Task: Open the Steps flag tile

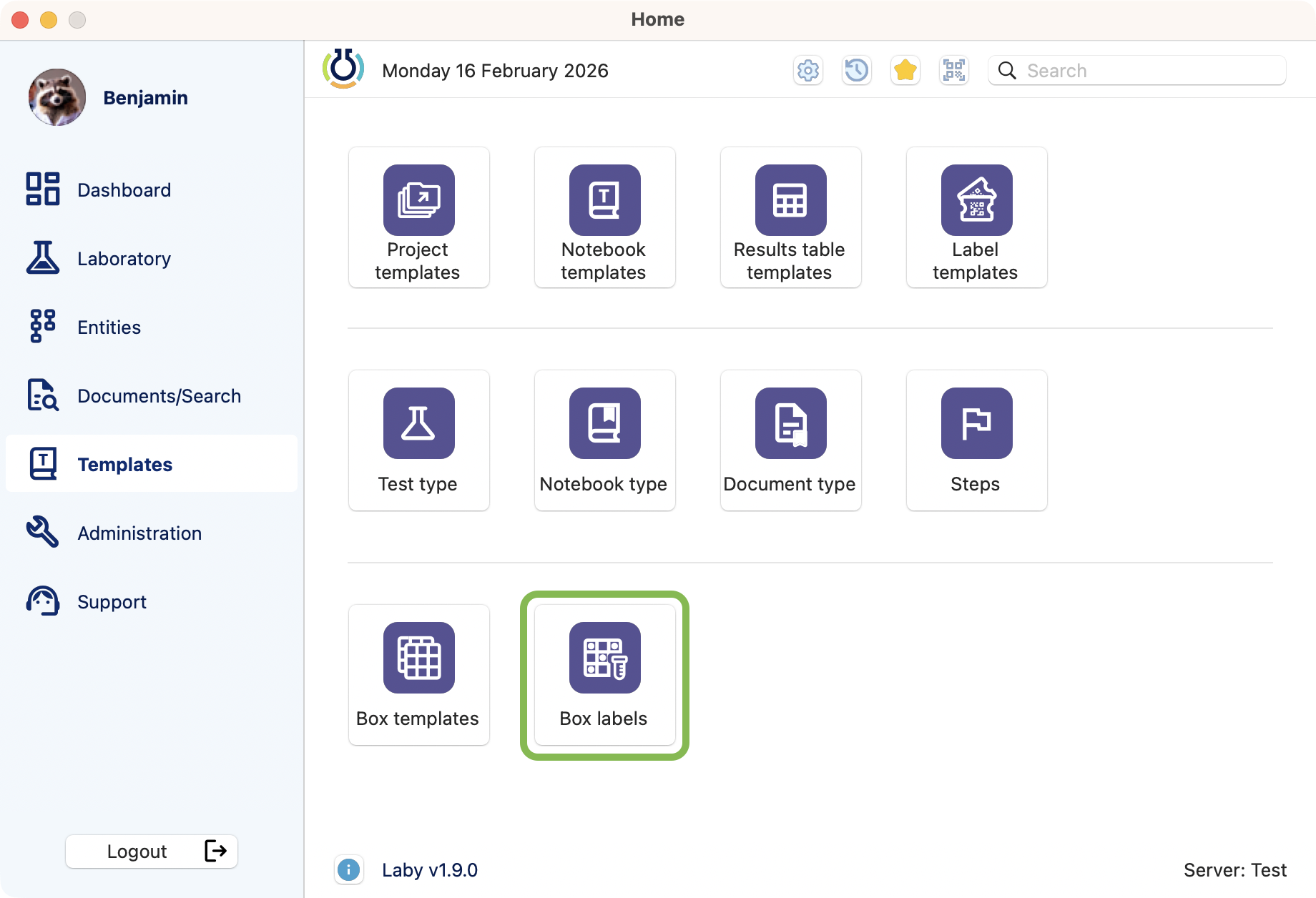Action: (976, 440)
